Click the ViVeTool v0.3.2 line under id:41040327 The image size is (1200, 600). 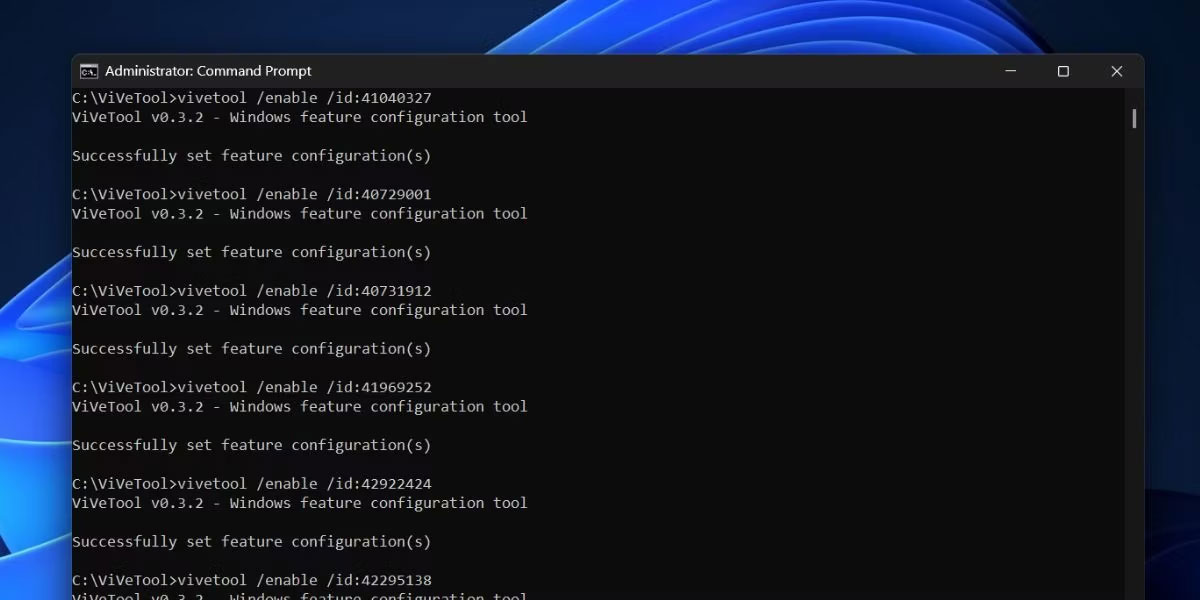tap(300, 117)
